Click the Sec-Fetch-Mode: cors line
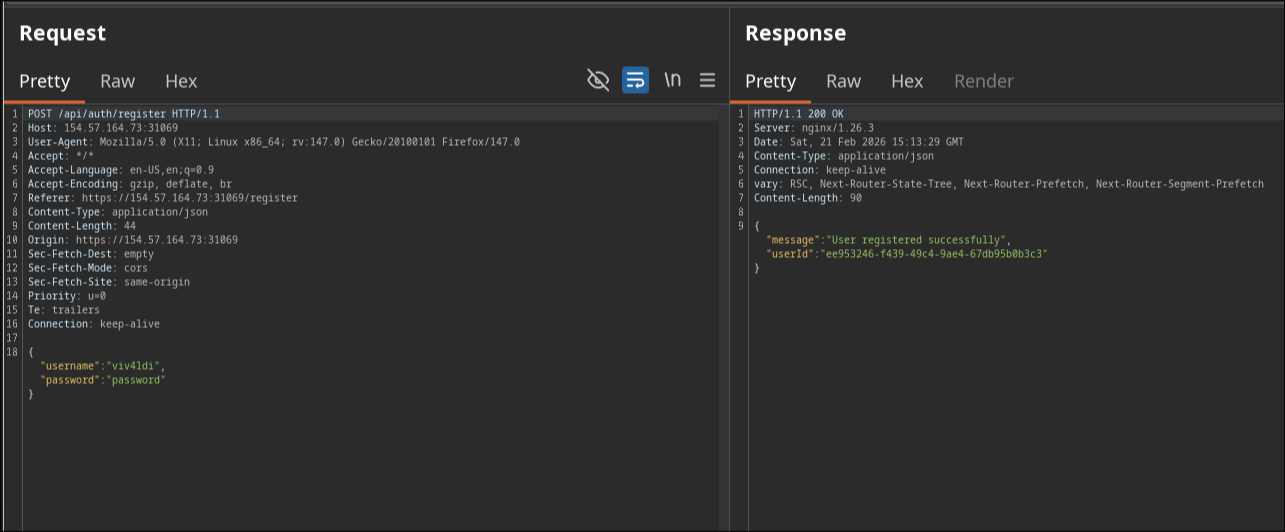The width and height of the screenshot is (1285, 532). click(x=88, y=268)
